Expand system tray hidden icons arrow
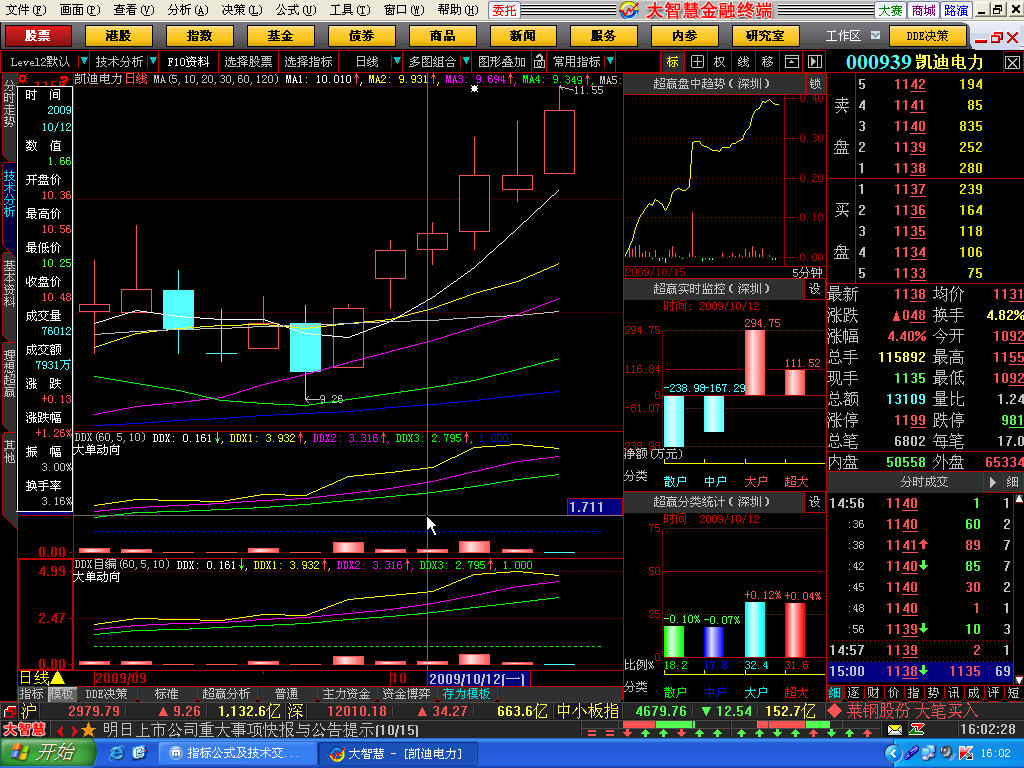The width and height of the screenshot is (1024, 768). (x=891, y=753)
